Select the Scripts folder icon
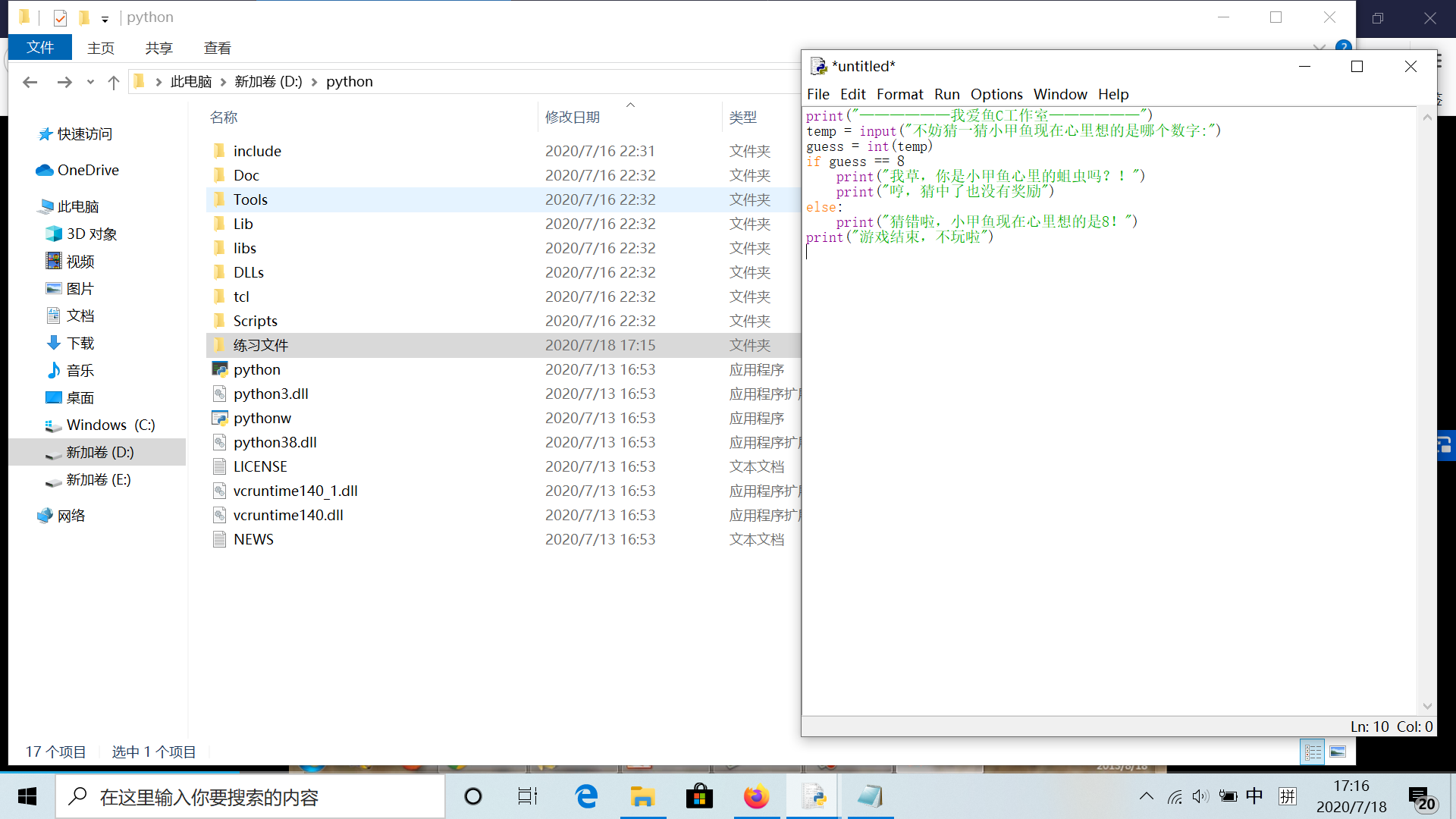Image resolution: width=1456 pixels, height=819 pixels. click(219, 321)
